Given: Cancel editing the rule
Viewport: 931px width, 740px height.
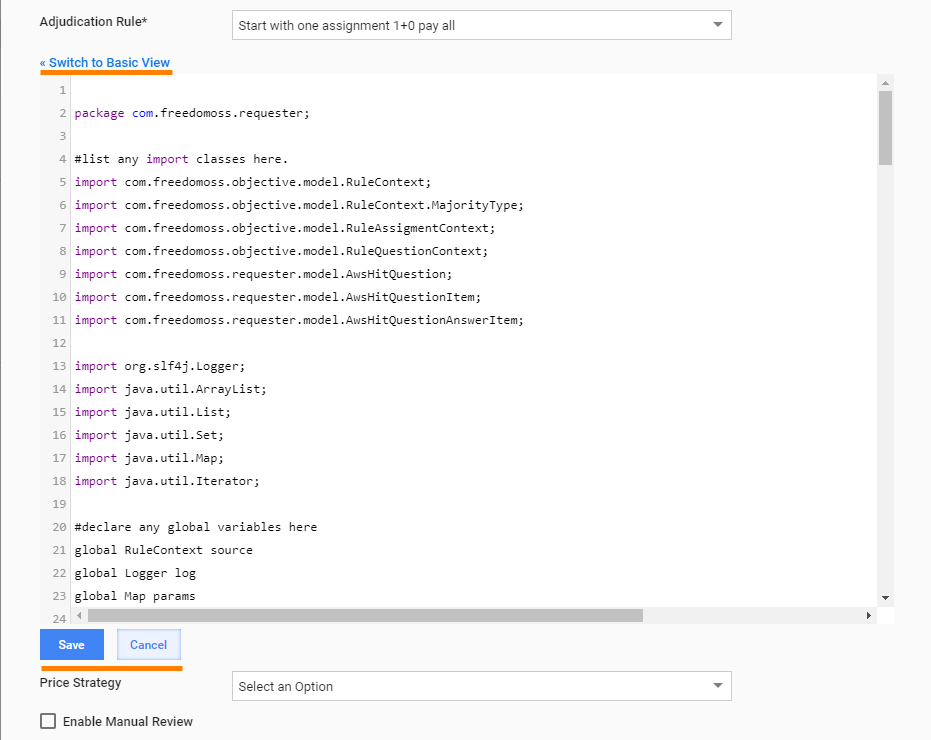Looking at the screenshot, I should (x=148, y=644).
